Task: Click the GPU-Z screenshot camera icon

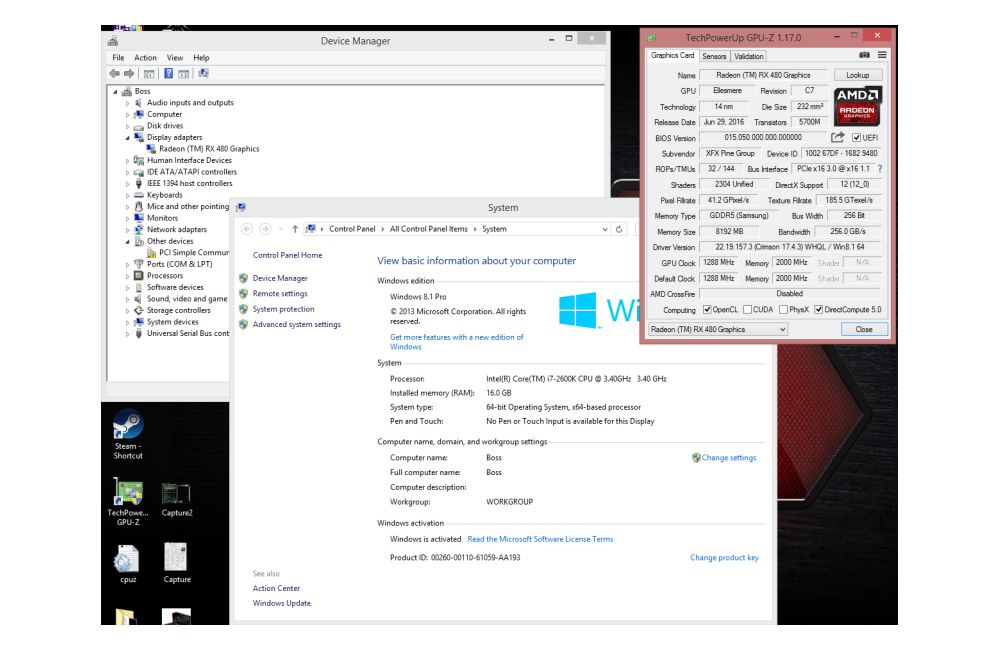Action: (864, 56)
